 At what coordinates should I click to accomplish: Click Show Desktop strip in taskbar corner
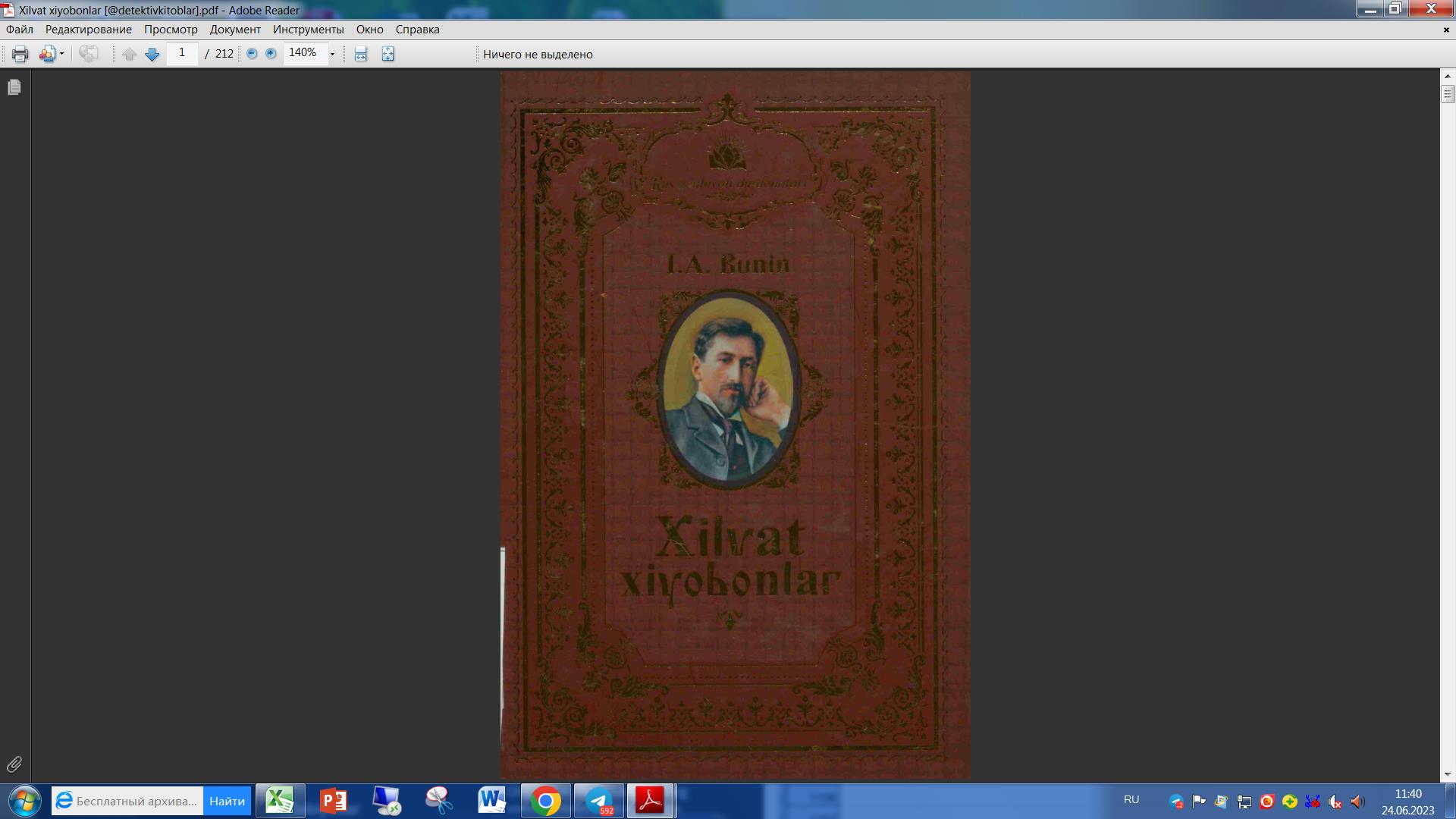point(1450,802)
